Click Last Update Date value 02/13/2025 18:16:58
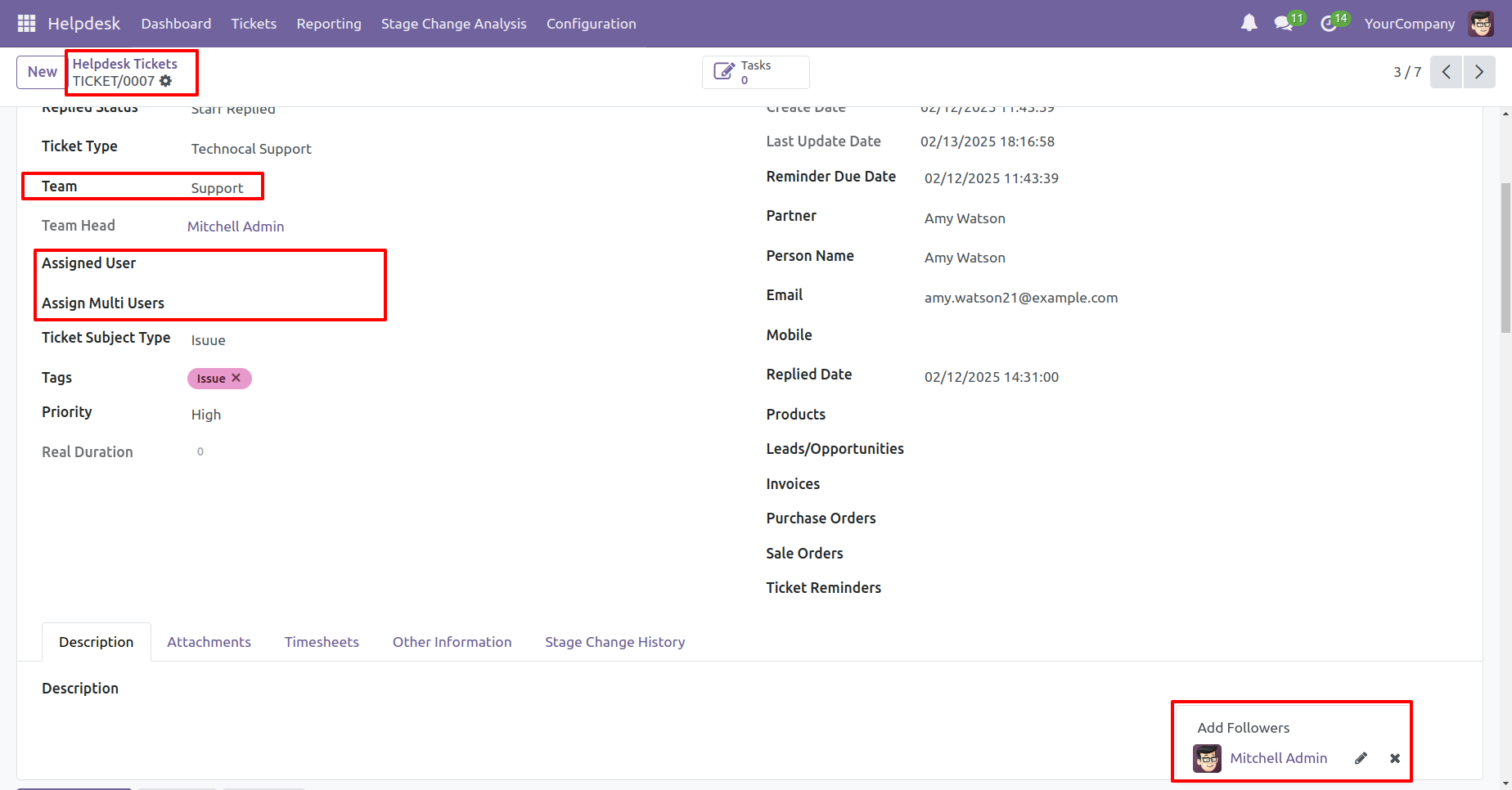 [x=988, y=141]
